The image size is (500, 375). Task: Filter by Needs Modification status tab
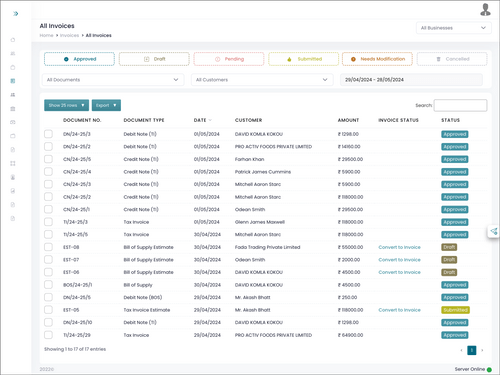coord(377,59)
